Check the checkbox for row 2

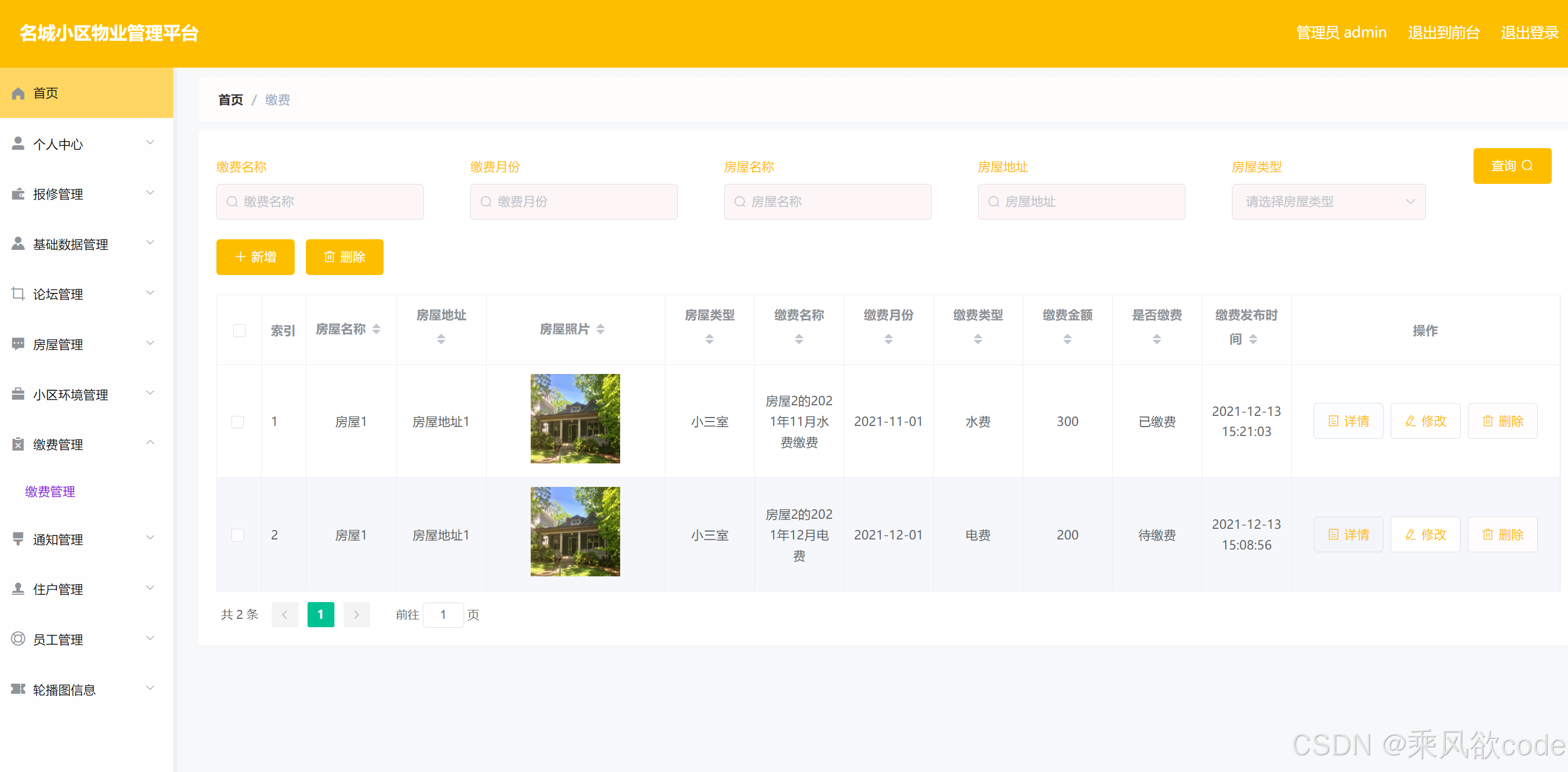238,535
